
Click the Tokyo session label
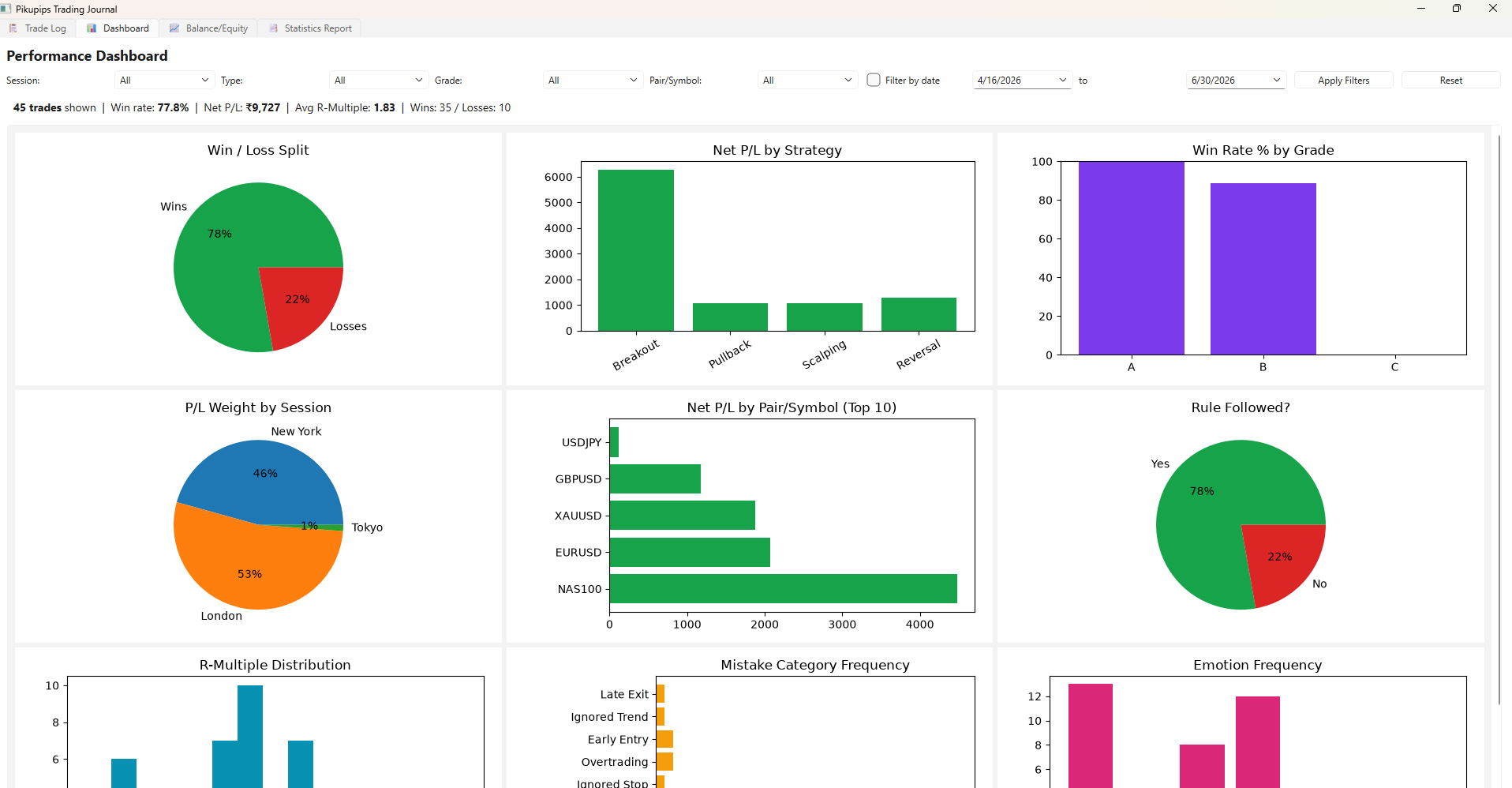[367, 527]
